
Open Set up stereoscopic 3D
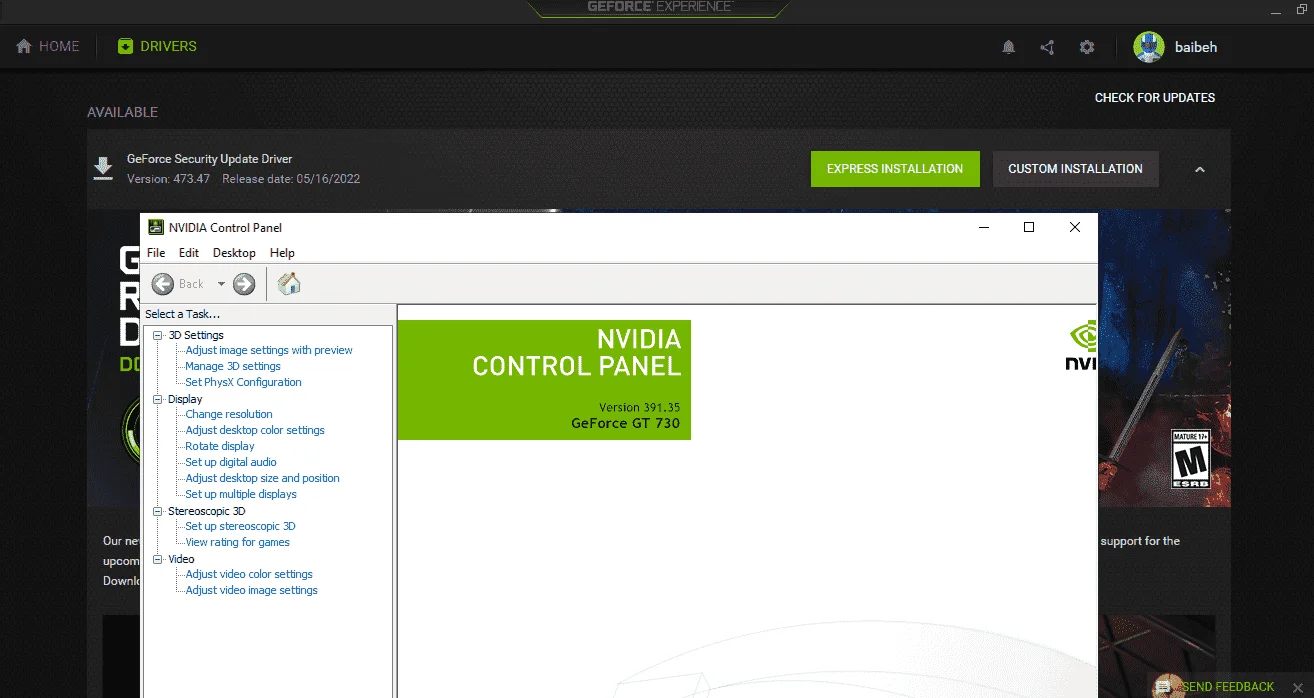(x=240, y=526)
